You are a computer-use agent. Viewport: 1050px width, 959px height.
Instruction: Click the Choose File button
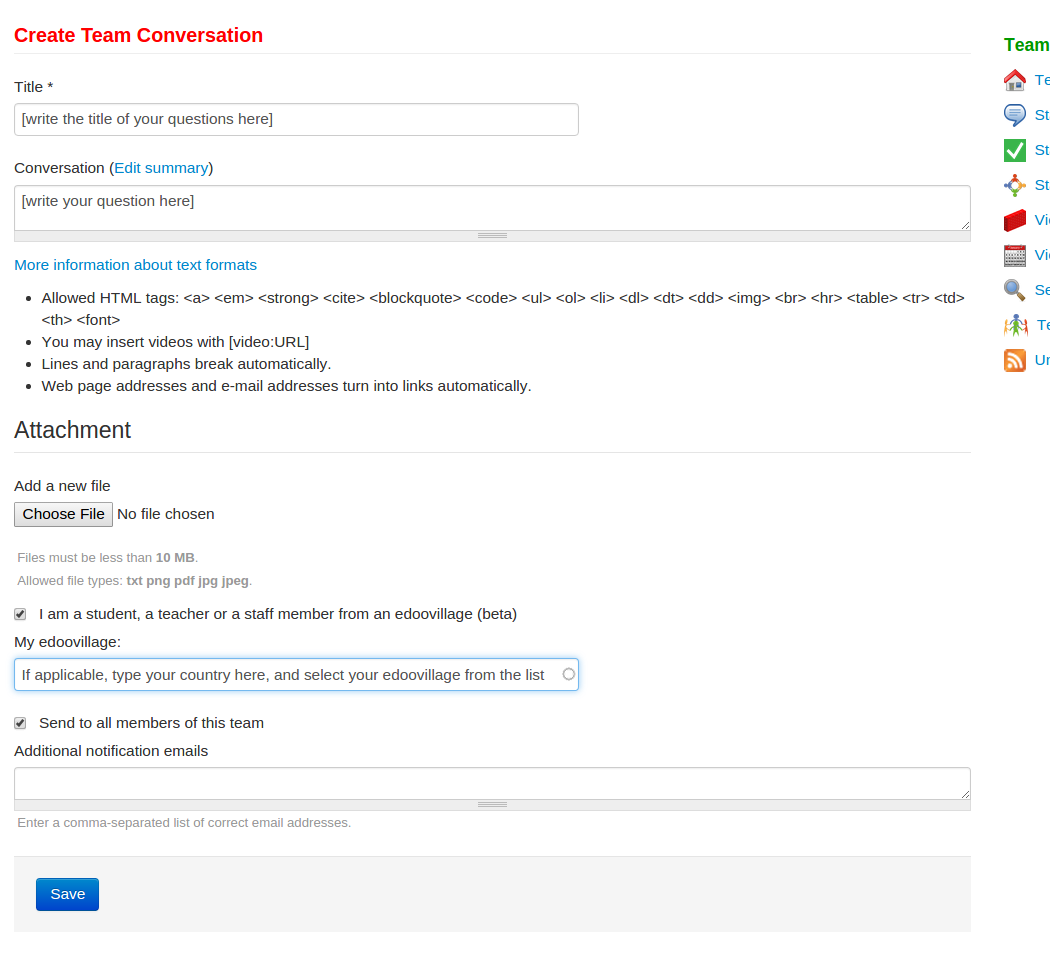[63, 514]
